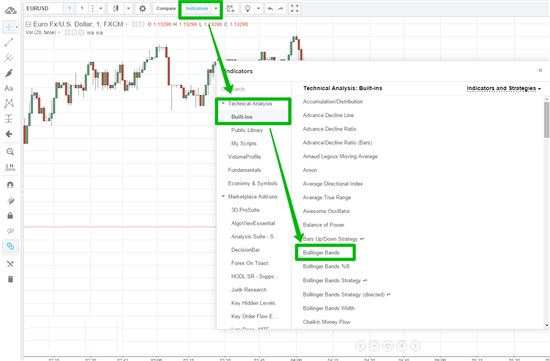The image size is (550, 361).
Task: Enter fullscreen mode from top toolbar
Action: tap(295, 8)
